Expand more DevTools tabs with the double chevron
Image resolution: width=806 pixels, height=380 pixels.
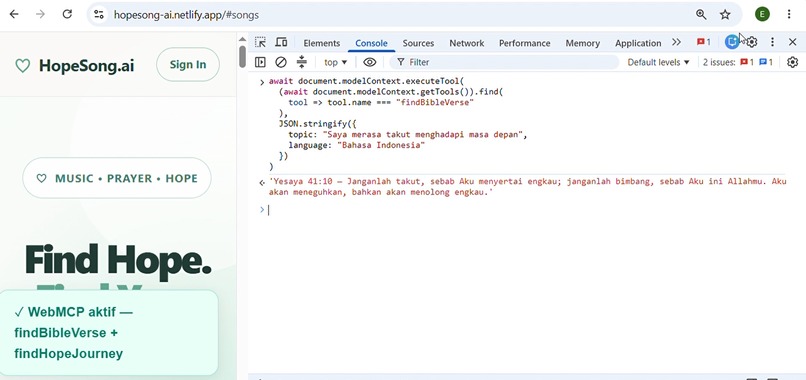point(676,42)
